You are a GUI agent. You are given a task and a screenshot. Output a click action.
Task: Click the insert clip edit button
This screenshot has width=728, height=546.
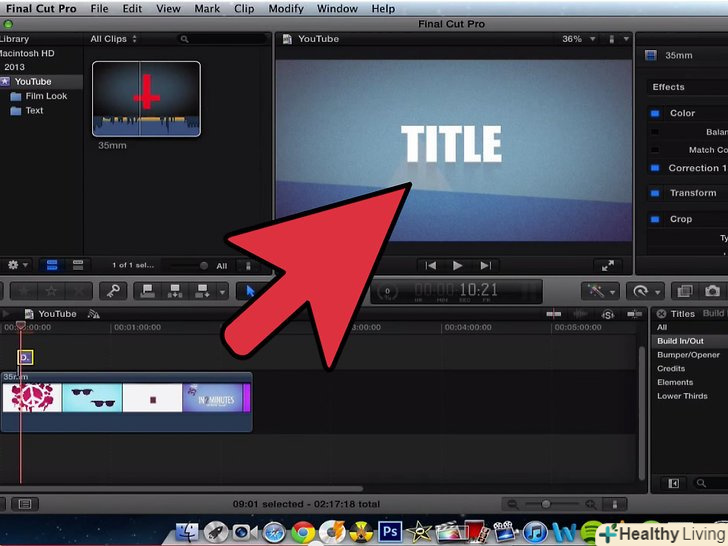pos(175,291)
